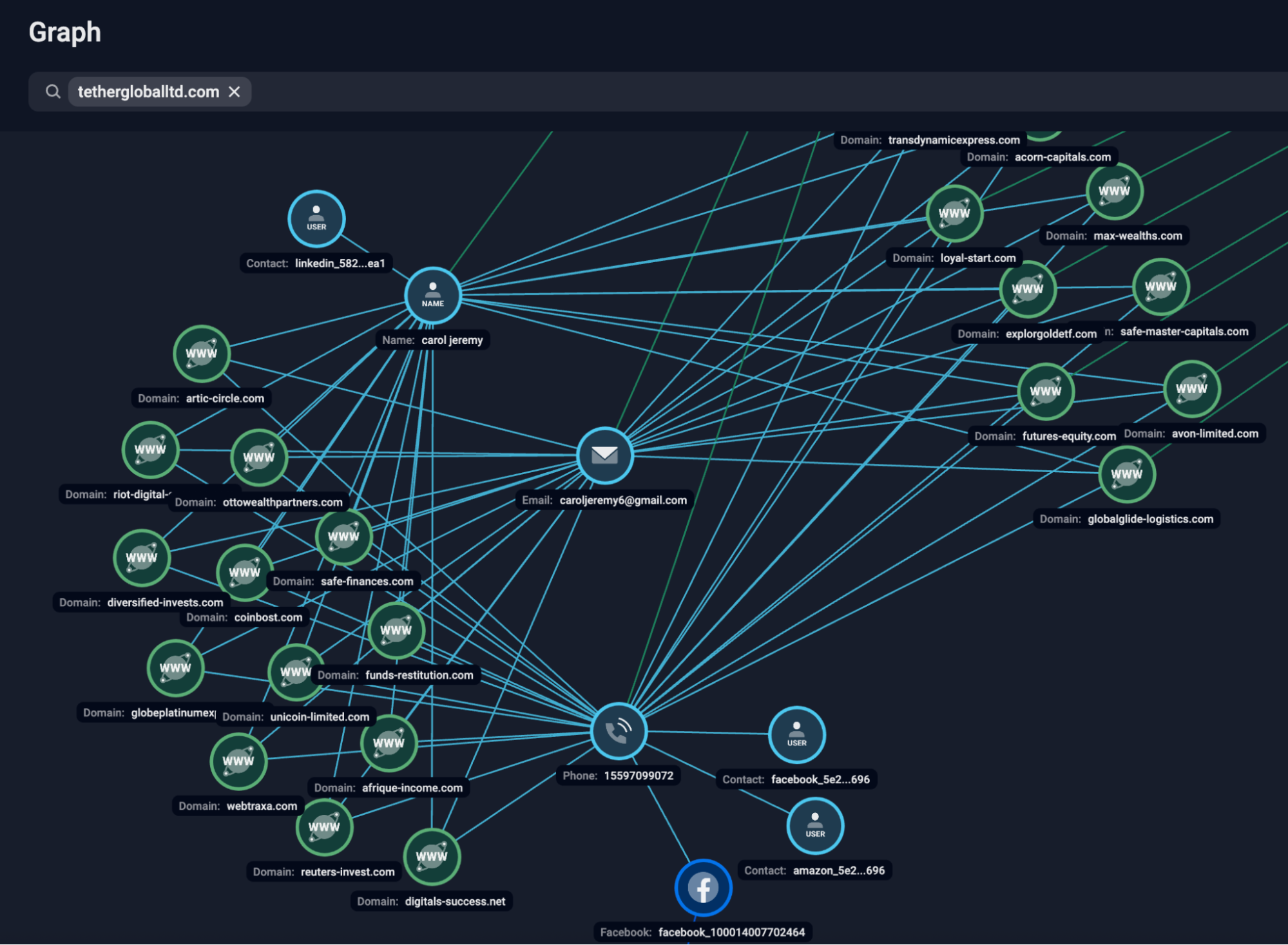This screenshot has width=1288, height=945.
Task: Click the riot-digital domain node
Action: pos(150,450)
